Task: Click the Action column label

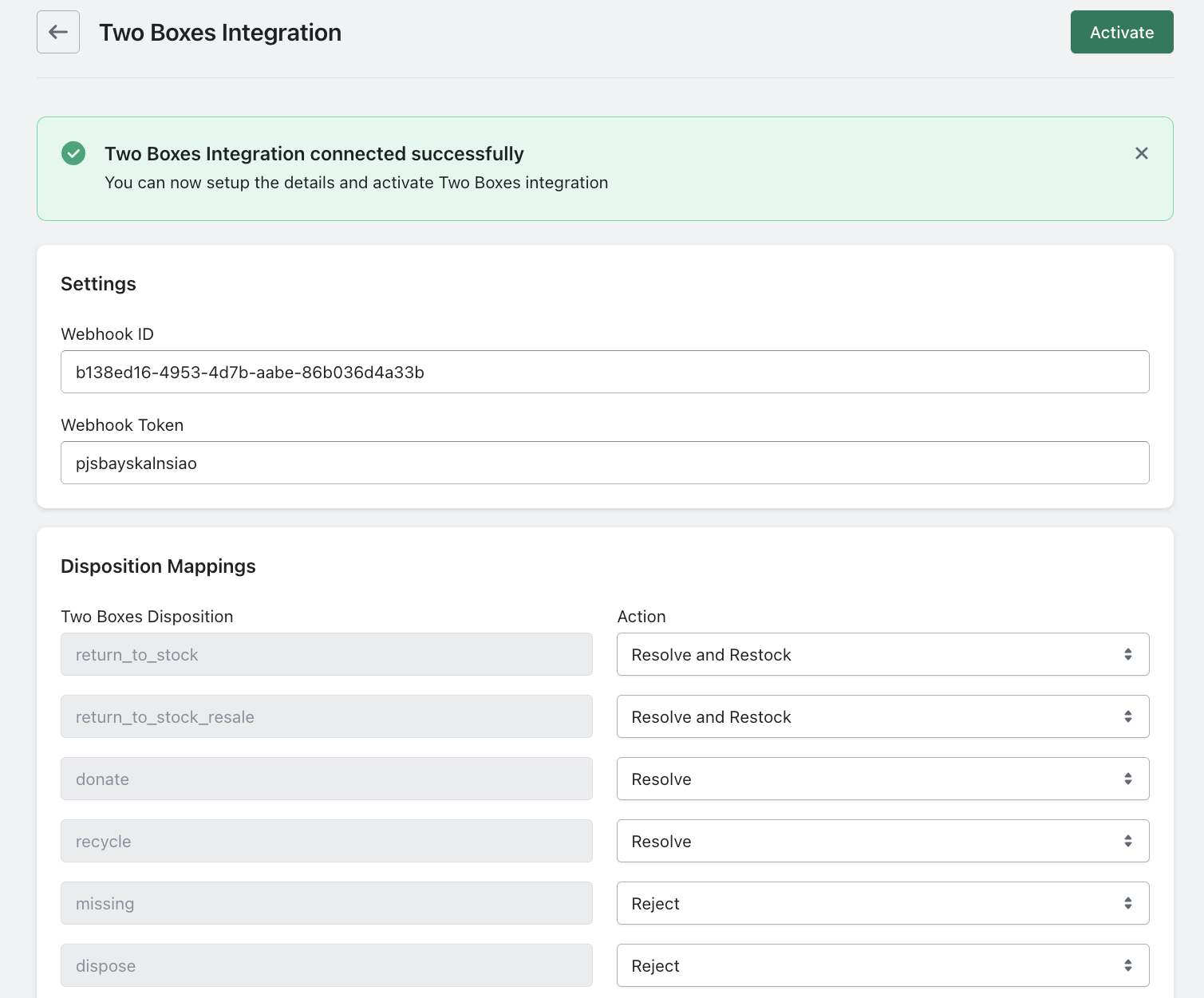Action: click(641, 617)
